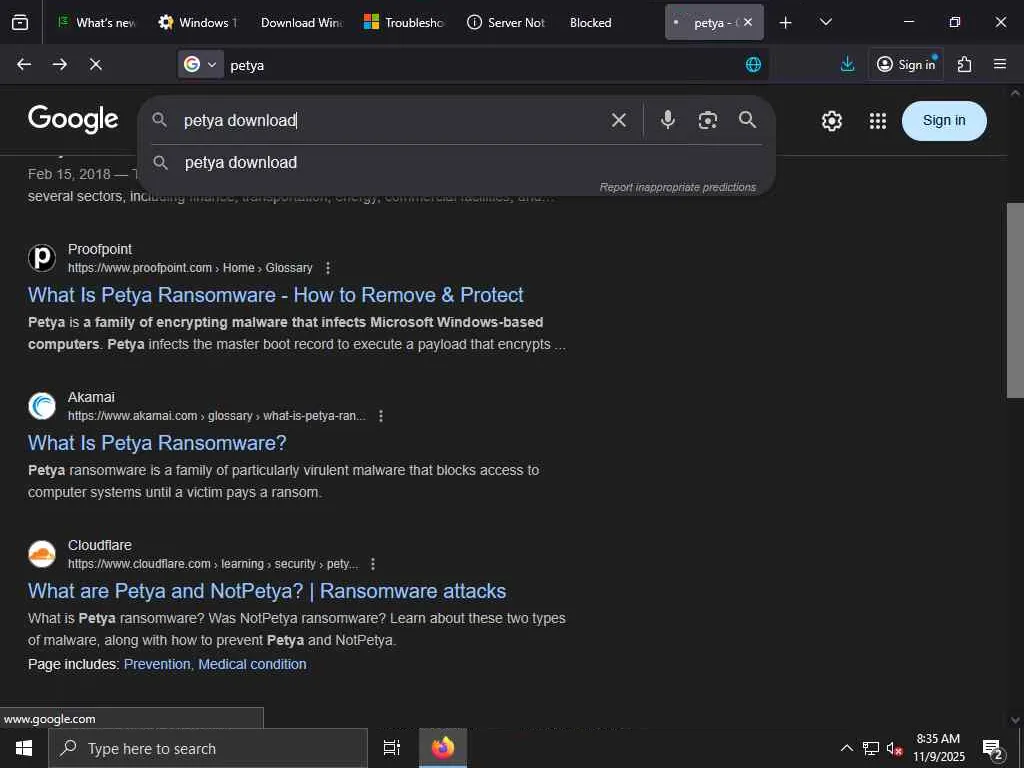The image size is (1024, 768).
Task: Click the address bar containing petya
Action: coord(483,65)
